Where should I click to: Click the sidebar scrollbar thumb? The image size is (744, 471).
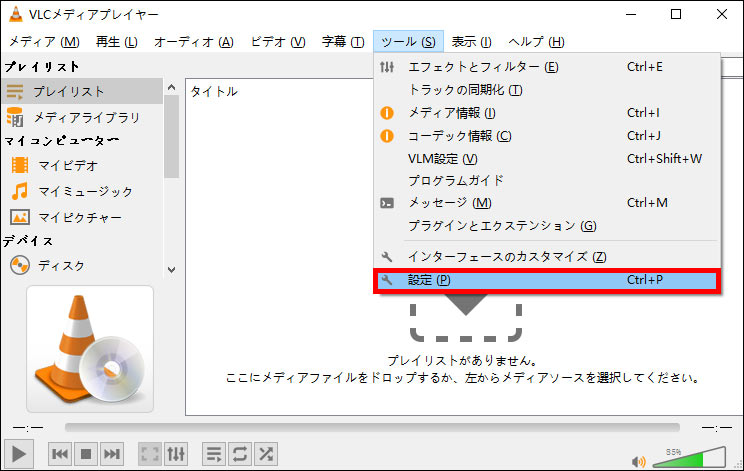[172, 137]
